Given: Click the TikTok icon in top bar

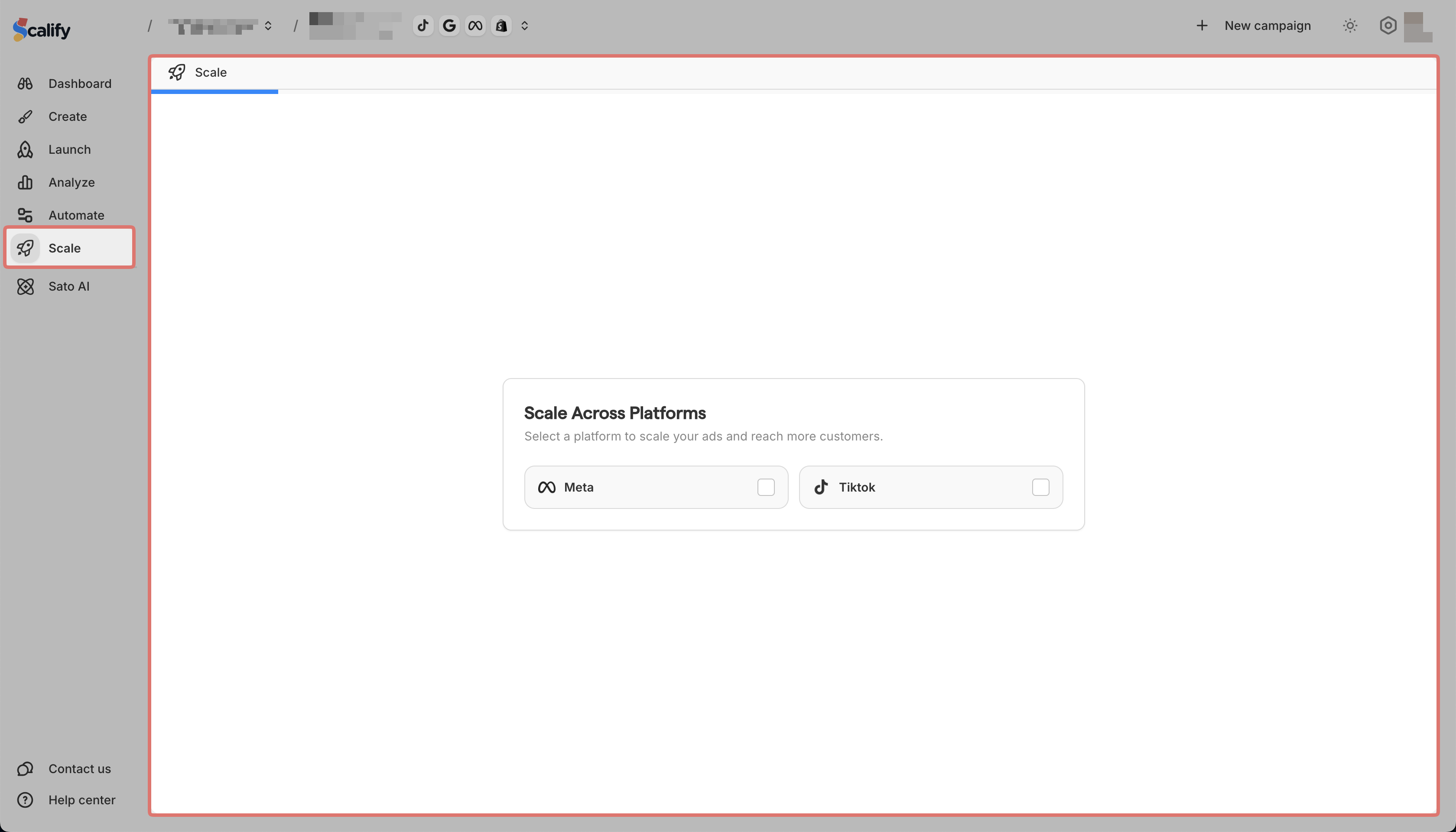Looking at the screenshot, I should pos(423,26).
